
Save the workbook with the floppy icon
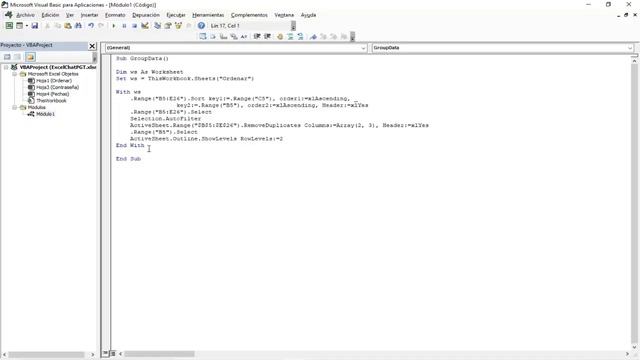coord(35,26)
